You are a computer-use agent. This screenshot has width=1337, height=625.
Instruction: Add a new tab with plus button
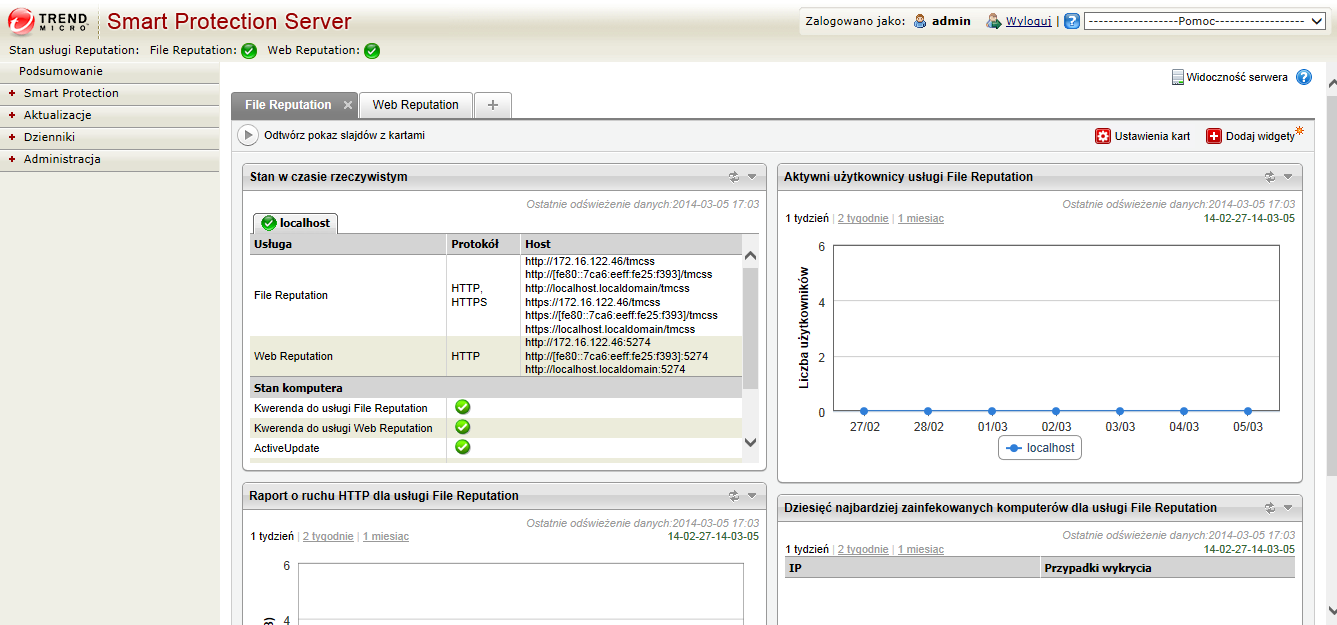click(492, 105)
